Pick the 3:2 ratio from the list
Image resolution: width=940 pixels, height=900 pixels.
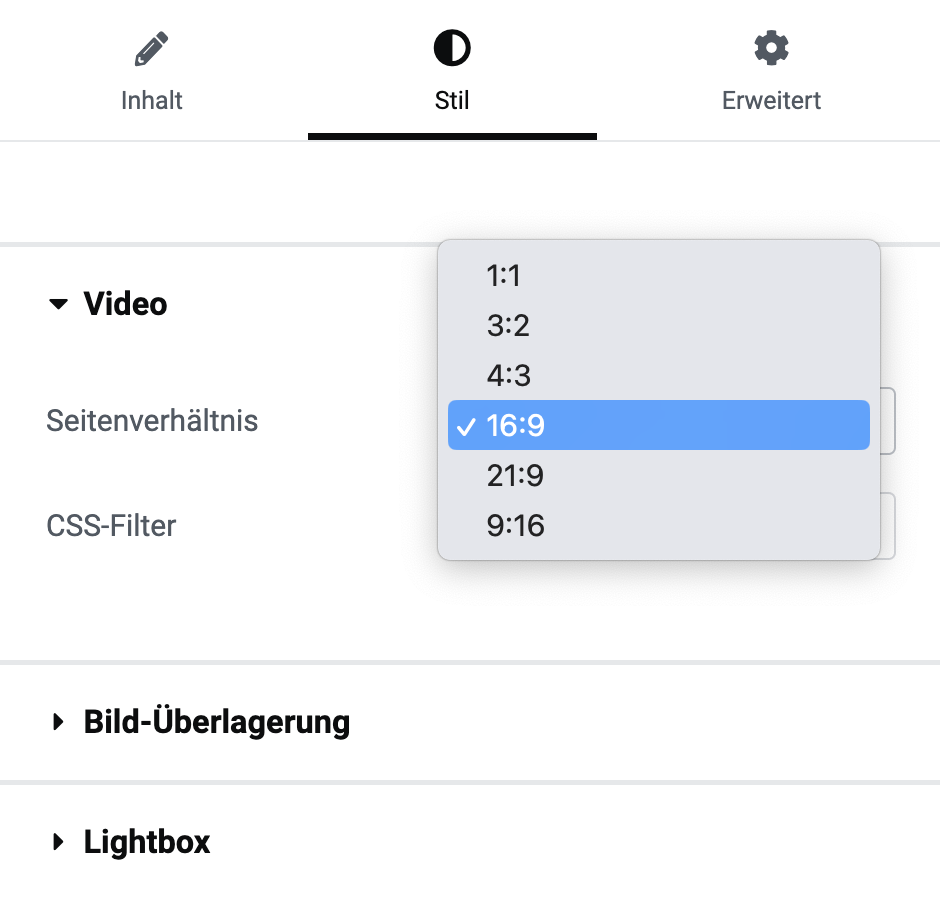point(659,326)
